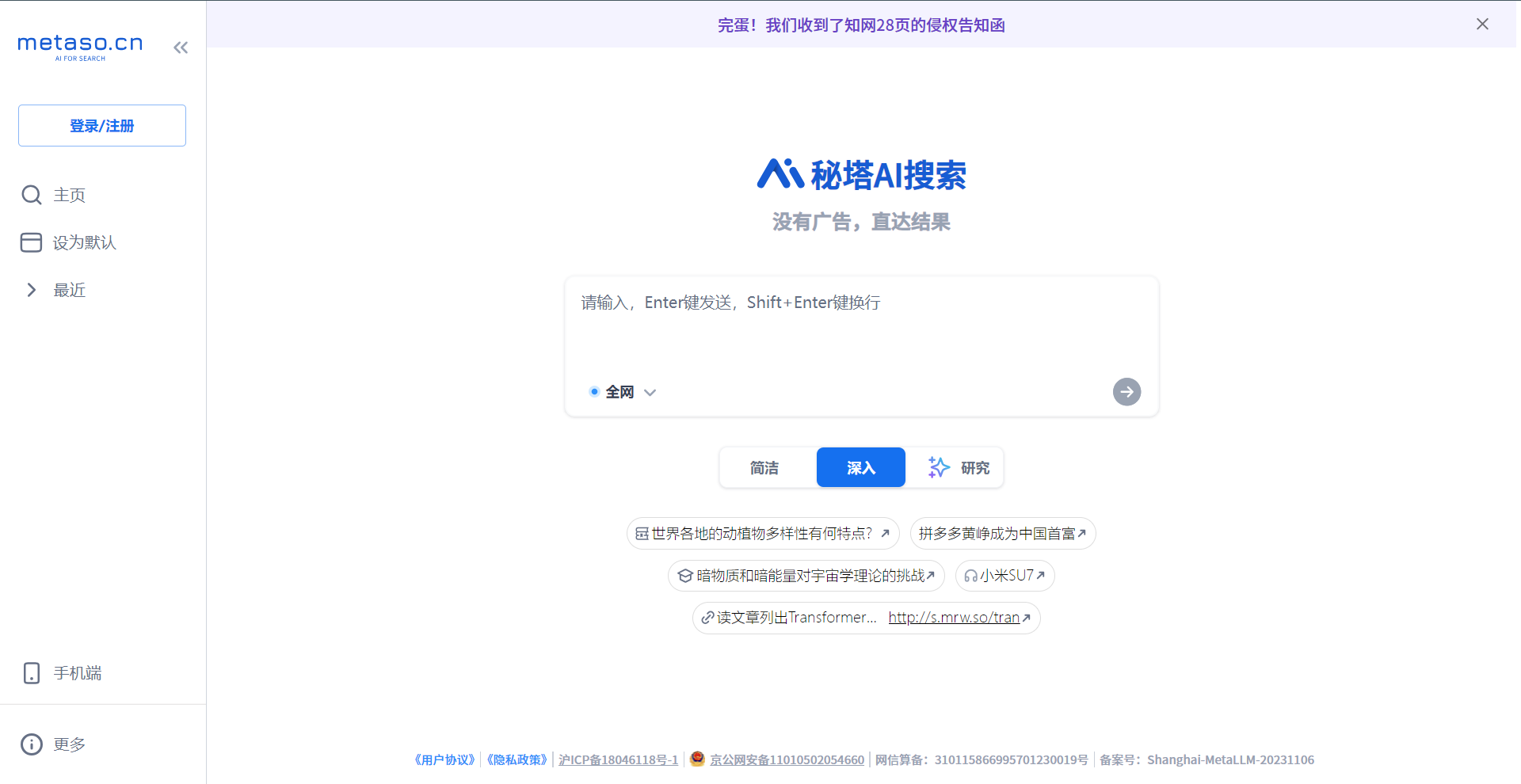The image size is (1521, 784).
Task: Select 深入 search mode
Action: pyautogui.click(x=861, y=467)
